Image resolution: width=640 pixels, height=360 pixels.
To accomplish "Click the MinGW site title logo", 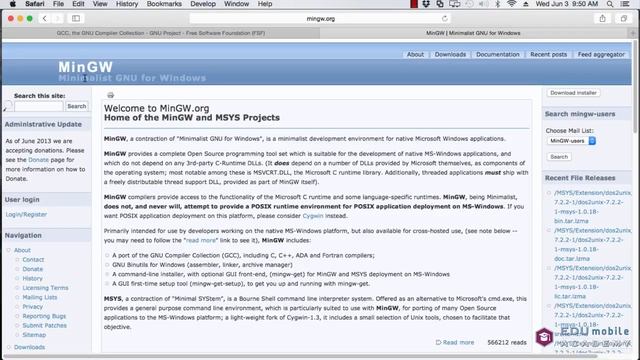I will [x=85, y=67].
